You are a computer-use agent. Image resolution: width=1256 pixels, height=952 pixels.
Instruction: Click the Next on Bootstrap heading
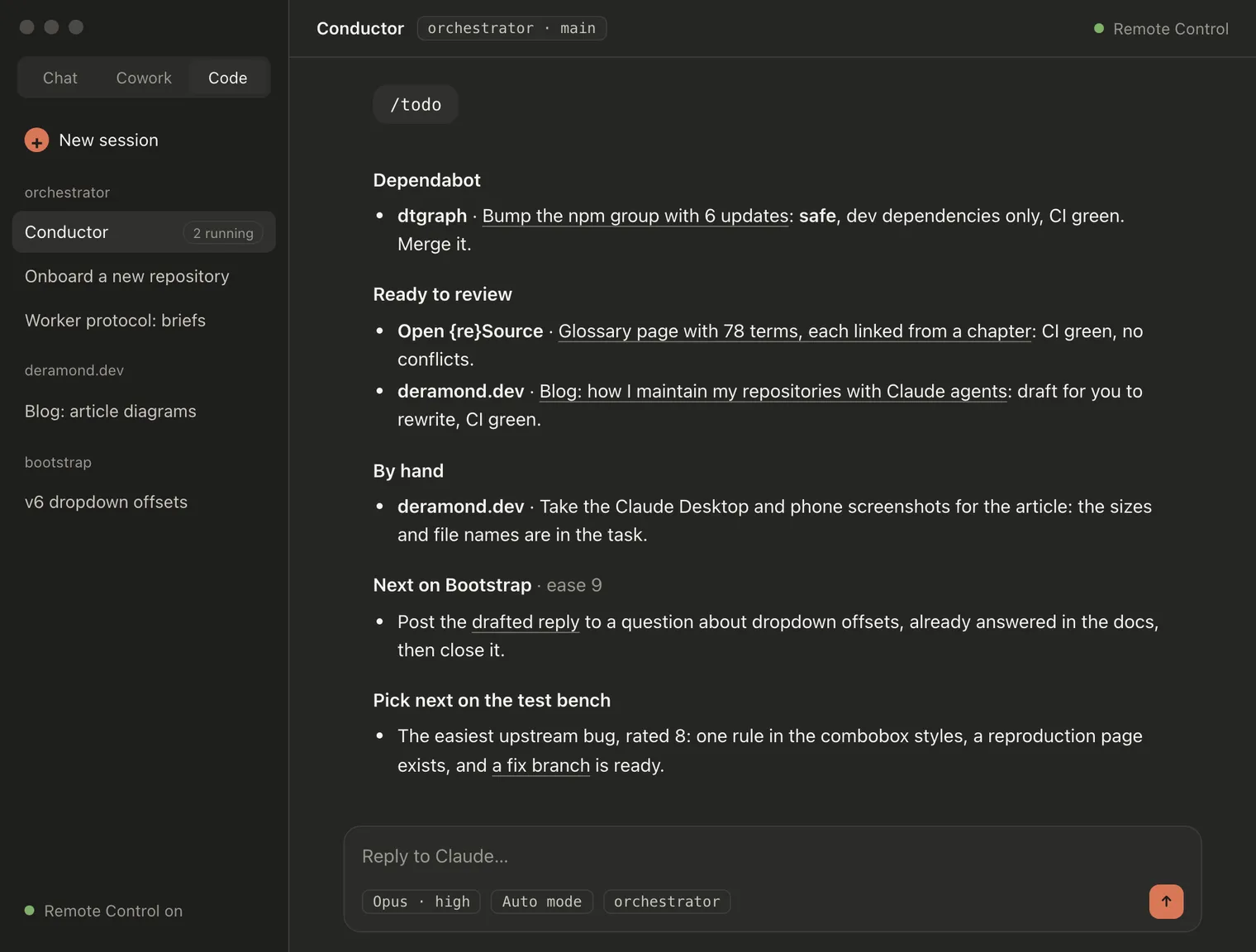click(x=452, y=585)
